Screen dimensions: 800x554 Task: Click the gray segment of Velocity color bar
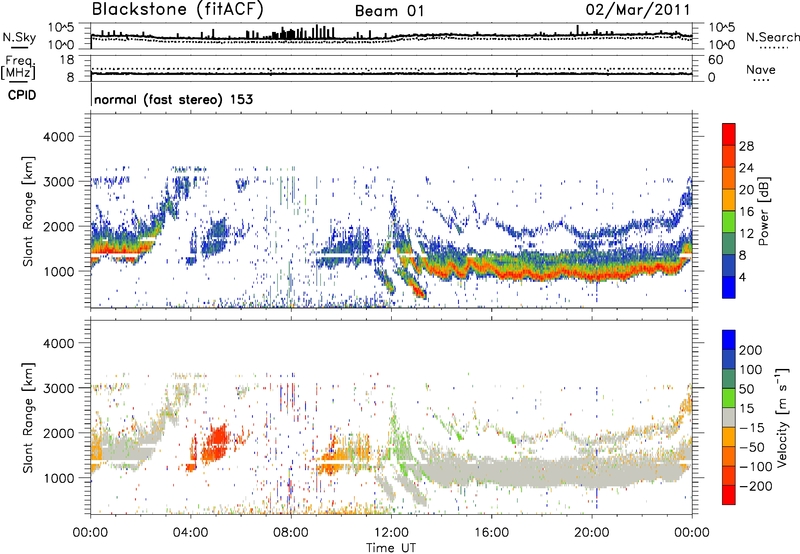[x=729, y=417]
